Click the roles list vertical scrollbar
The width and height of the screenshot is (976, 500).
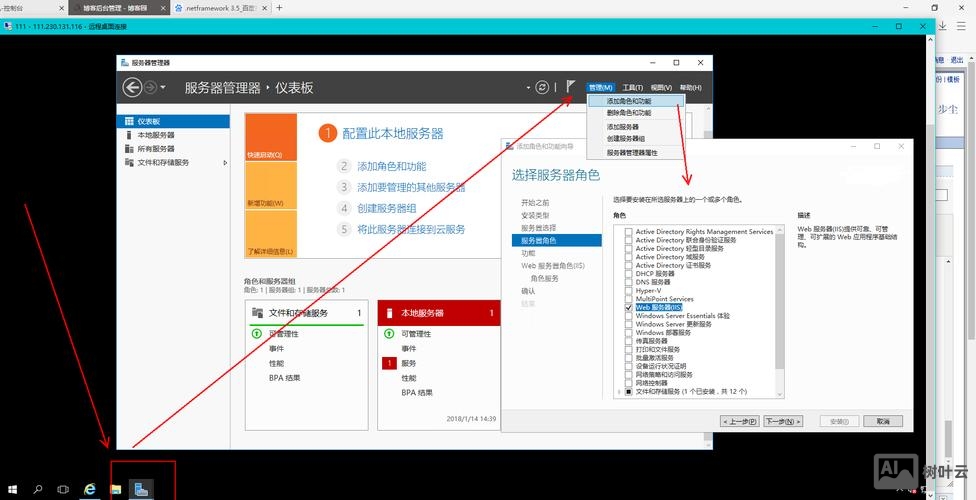coord(780,311)
